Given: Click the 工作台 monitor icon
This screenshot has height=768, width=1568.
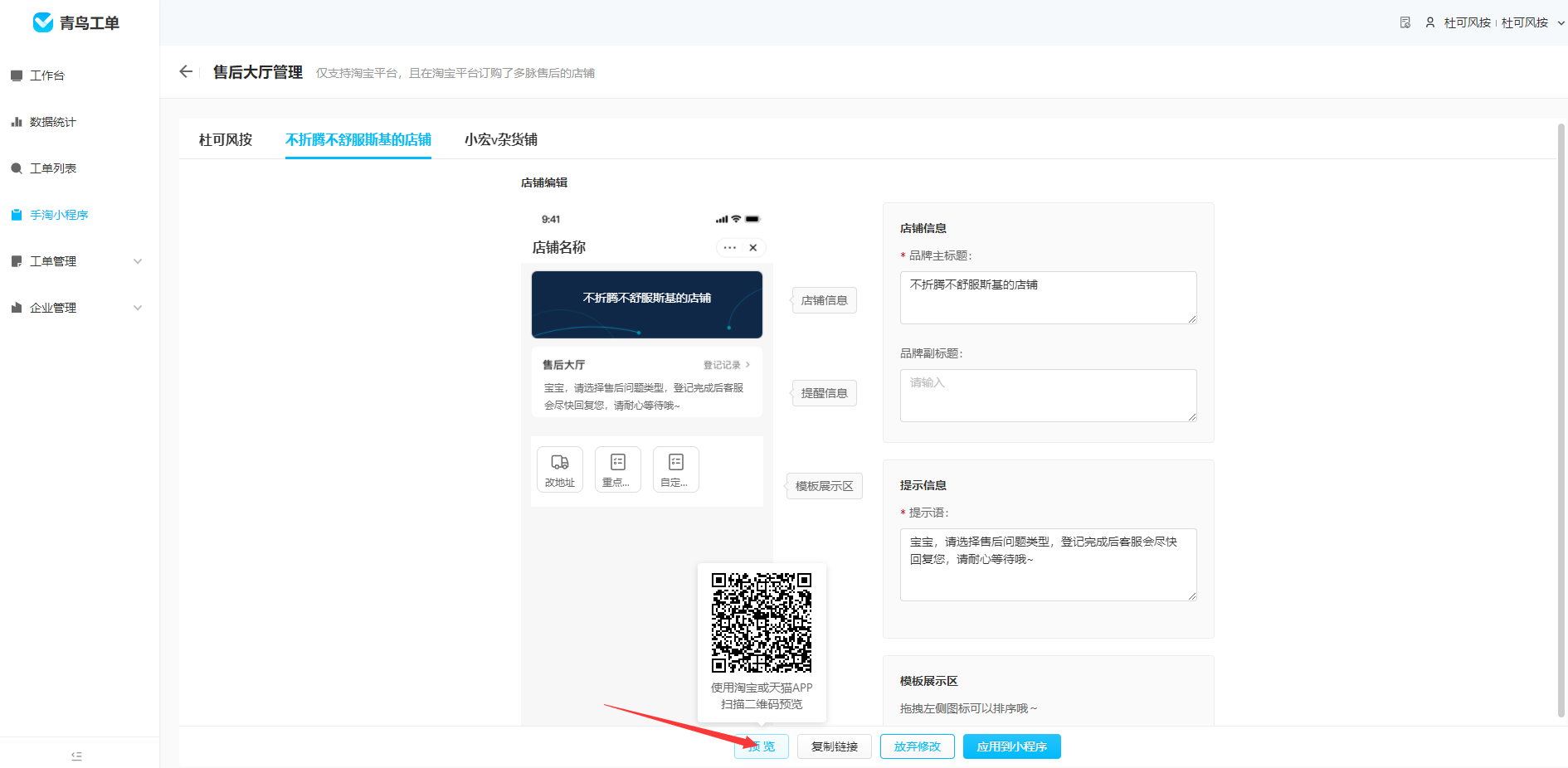Looking at the screenshot, I should pyautogui.click(x=17, y=75).
